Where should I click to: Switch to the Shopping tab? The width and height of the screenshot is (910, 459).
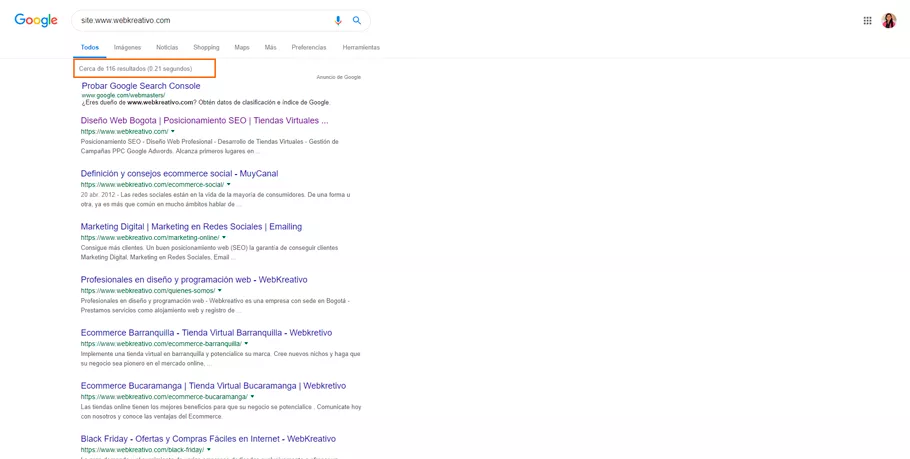(x=206, y=48)
